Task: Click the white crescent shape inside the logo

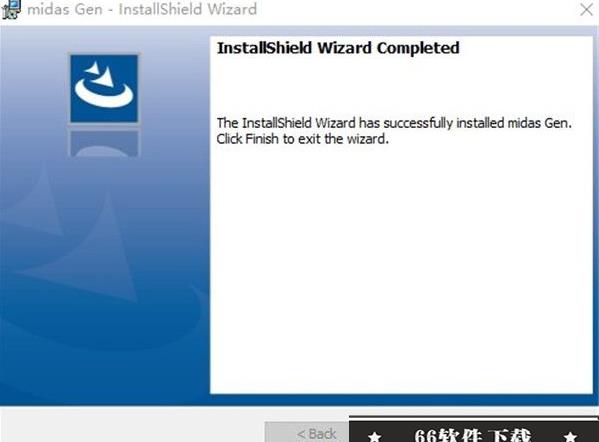Action: (104, 94)
